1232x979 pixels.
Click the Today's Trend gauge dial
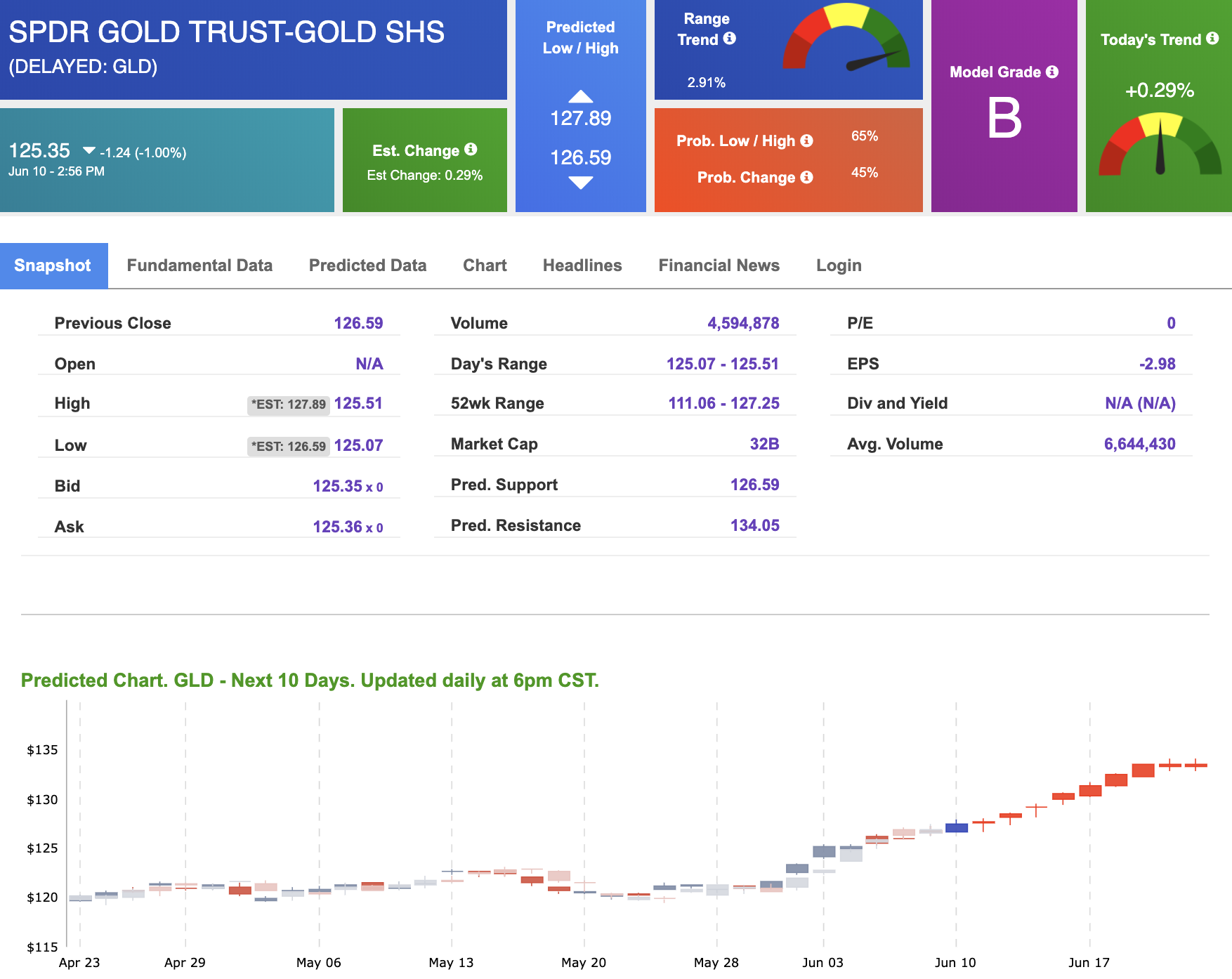pyautogui.click(x=1160, y=144)
